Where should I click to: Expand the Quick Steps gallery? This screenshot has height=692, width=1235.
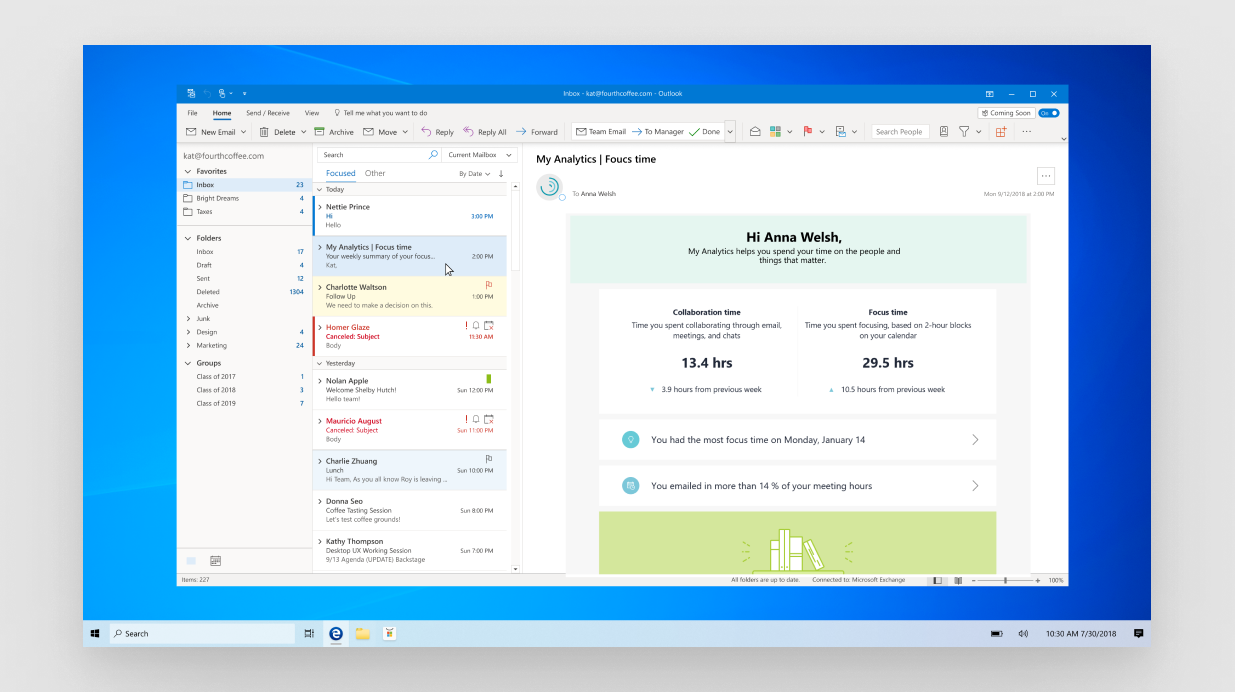point(730,132)
